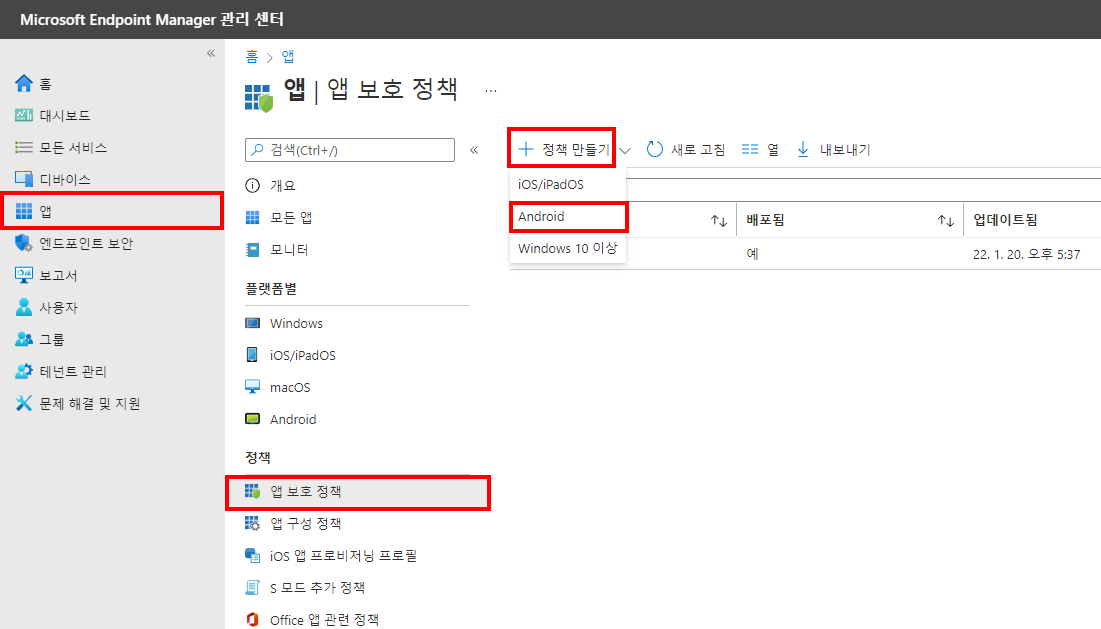Follow the Apps (앱) breadcrumb link
This screenshot has height=629, width=1101.
pos(288,57)
